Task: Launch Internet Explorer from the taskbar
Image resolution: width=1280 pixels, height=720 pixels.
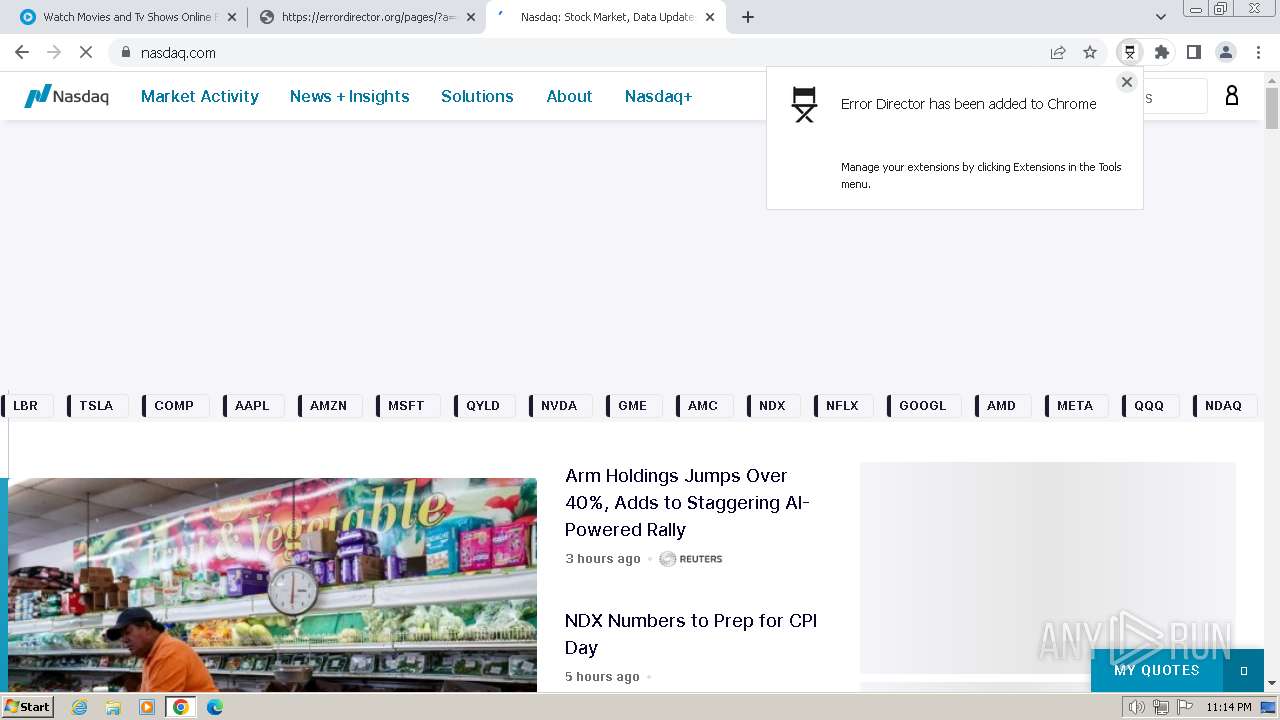Action: (80, 707)
